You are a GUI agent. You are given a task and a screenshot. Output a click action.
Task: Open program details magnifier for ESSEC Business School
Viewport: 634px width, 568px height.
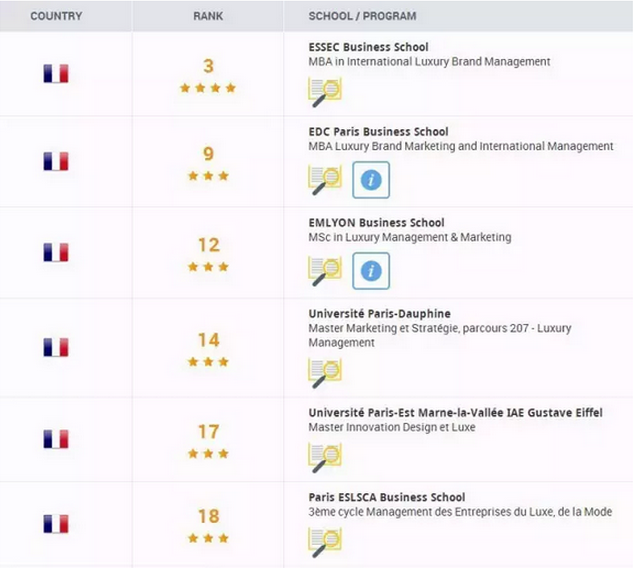(x=325, y=92)
